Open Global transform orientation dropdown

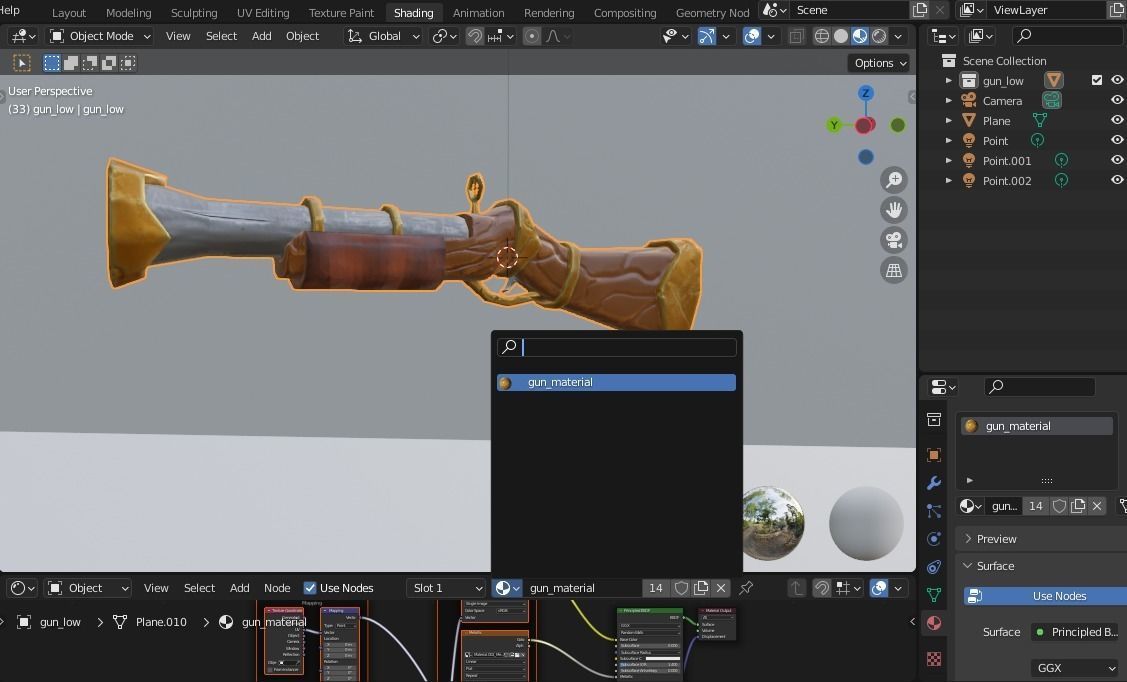[383, 36]
